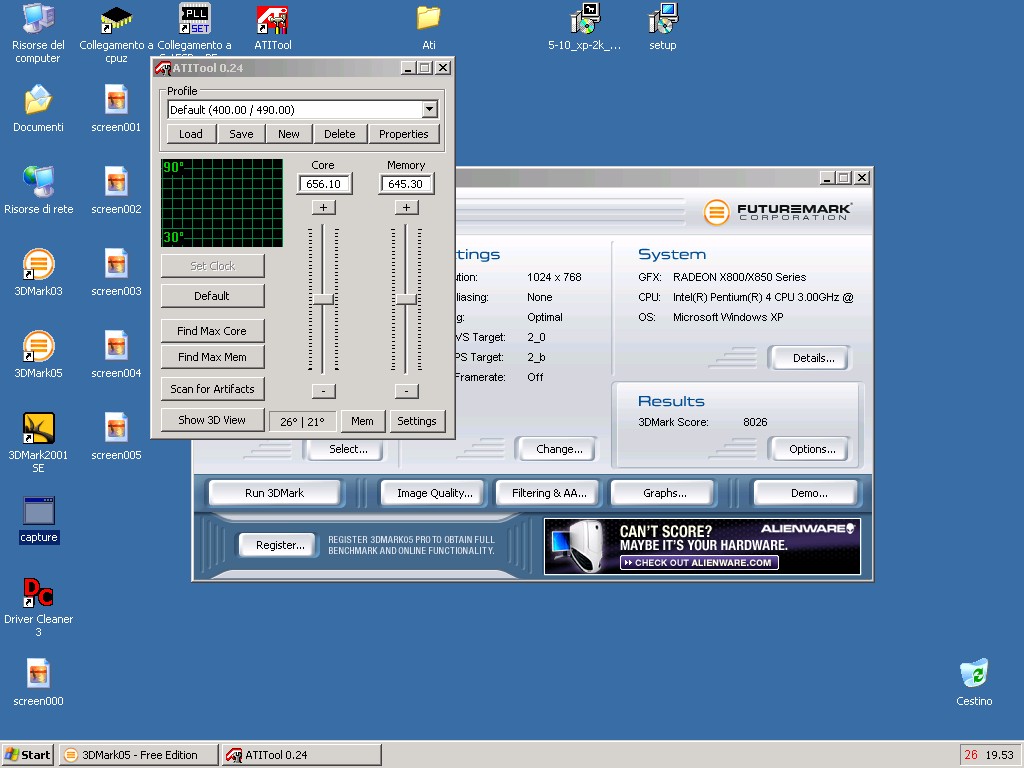Decrease Core clock with minus button
This screenshot has width=1024, height=768.
[323, 391]
